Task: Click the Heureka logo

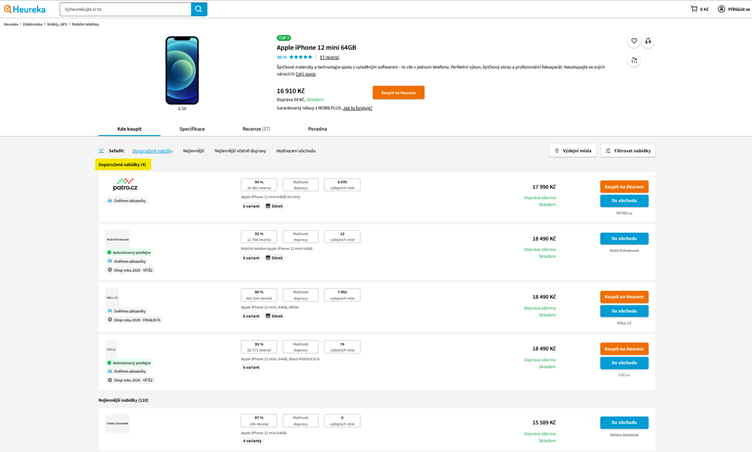Action: tap(24, 9)
